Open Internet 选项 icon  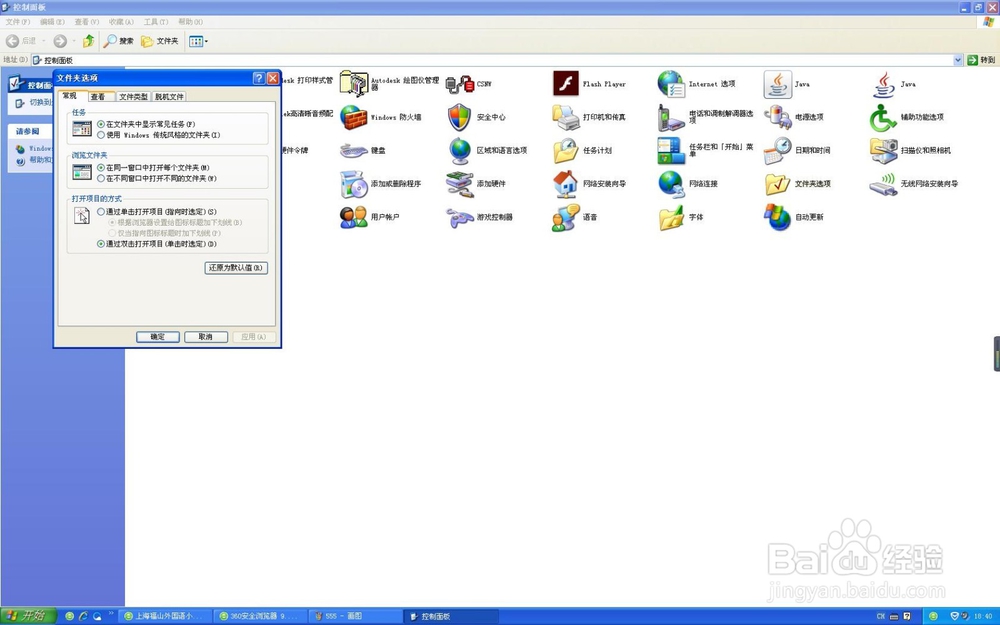pyautogui.click(x=672, y=84)
